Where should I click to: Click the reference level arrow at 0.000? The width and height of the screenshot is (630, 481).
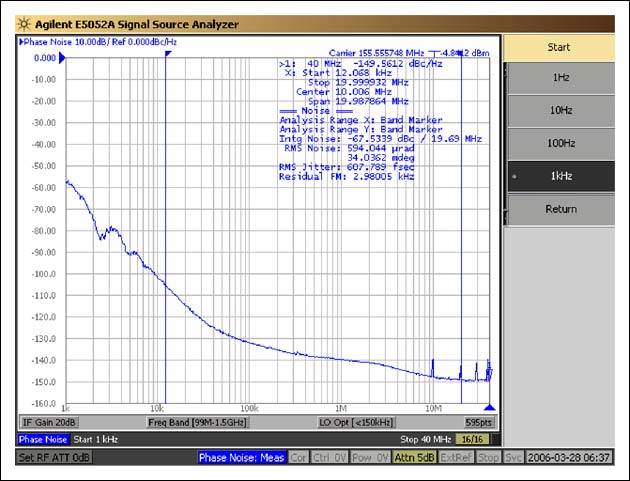point(62,59)
